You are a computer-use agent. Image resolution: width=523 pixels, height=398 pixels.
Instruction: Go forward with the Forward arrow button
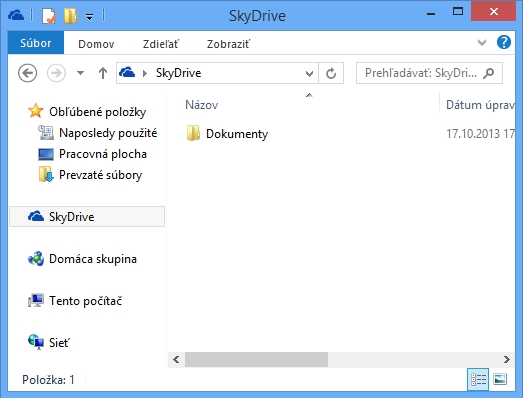56,73
